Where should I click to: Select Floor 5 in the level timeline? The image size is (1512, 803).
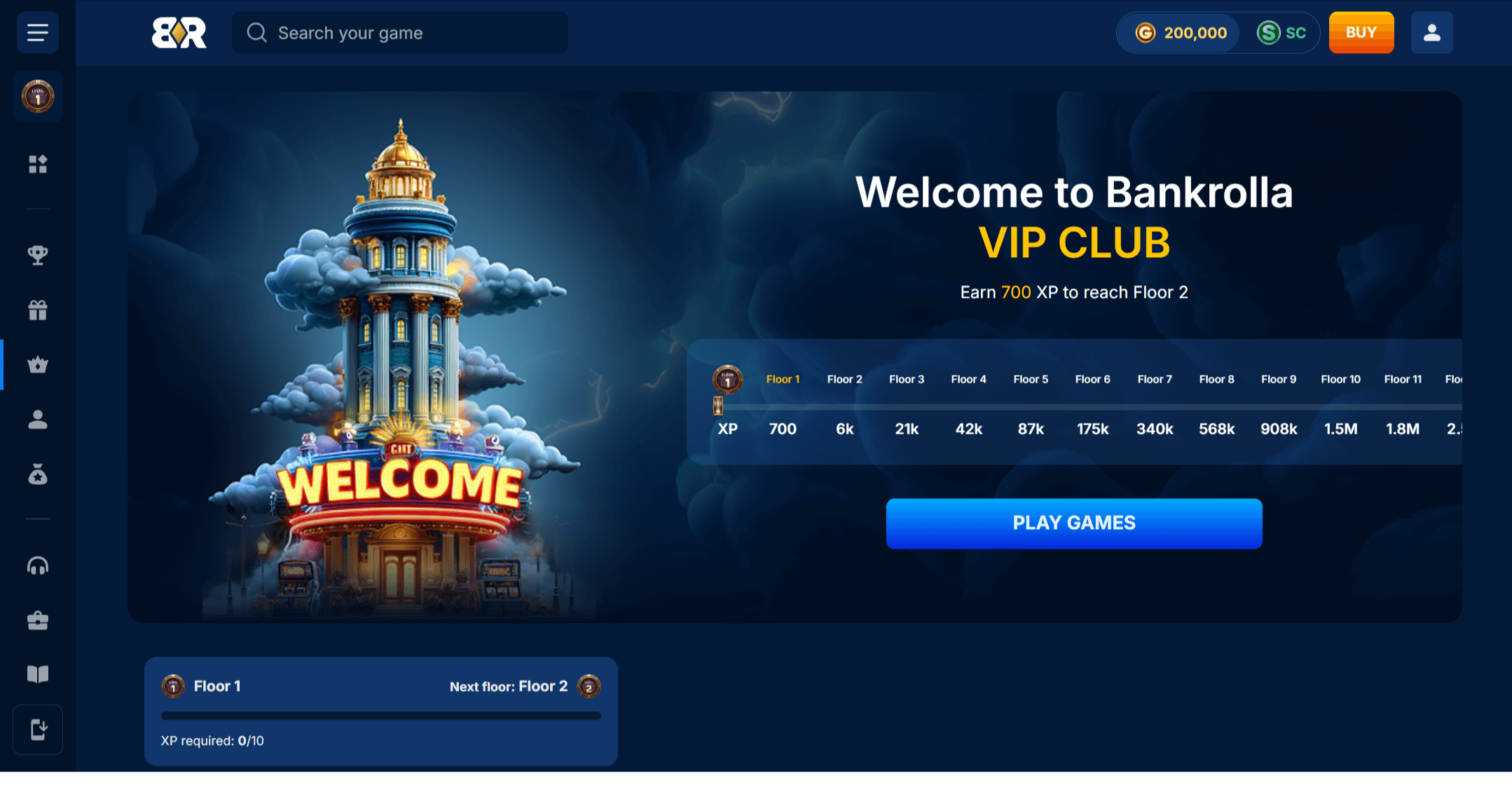tap(1031, 379)
